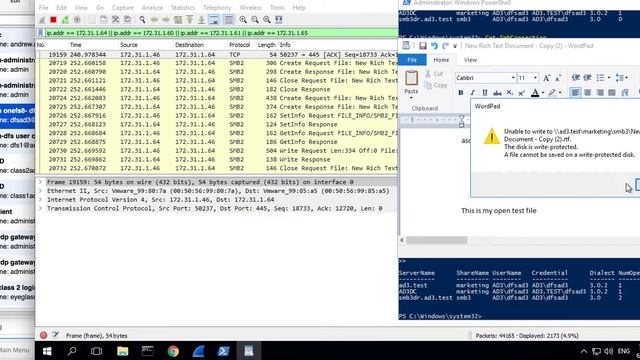Restart the current capture in Wireshark
This screenshot has height=360, width=640.
[x=65, y=20]
